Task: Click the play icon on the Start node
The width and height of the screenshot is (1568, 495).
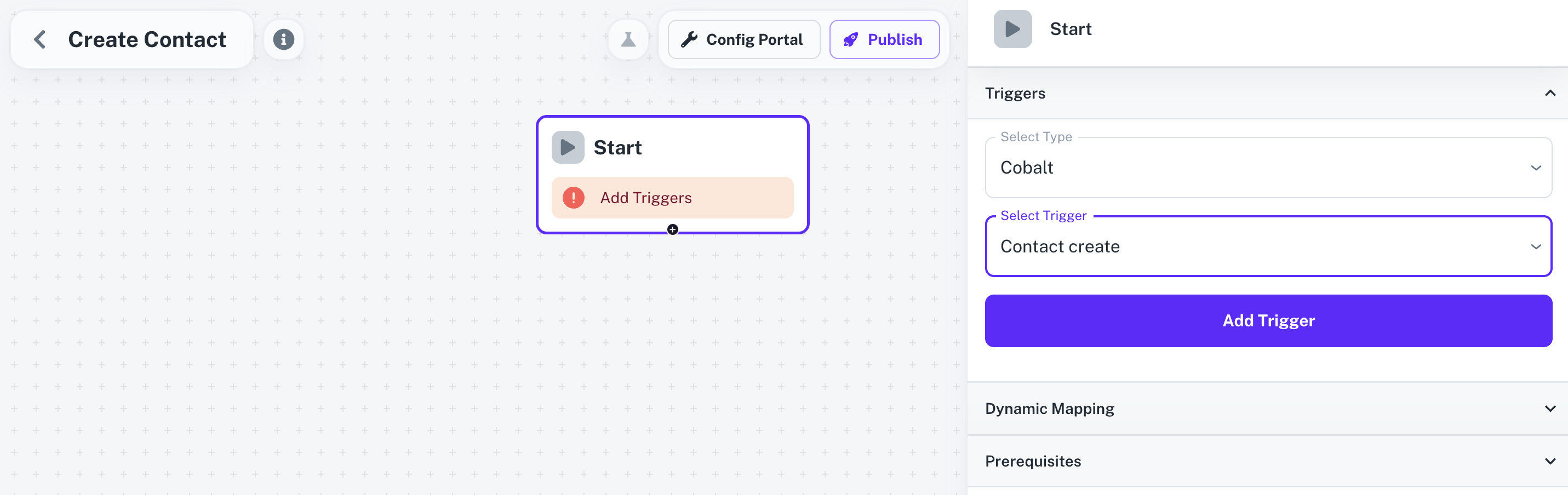Action: pyautogui.click(x=568, y=147)
